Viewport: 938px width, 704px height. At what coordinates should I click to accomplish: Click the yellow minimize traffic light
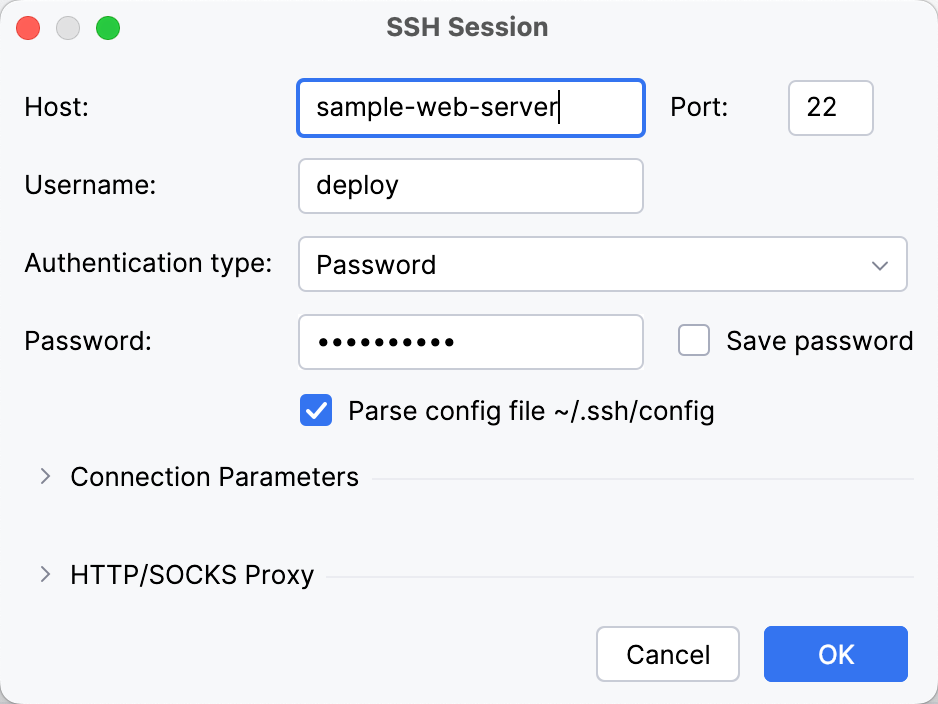click(x=68, y=28)
